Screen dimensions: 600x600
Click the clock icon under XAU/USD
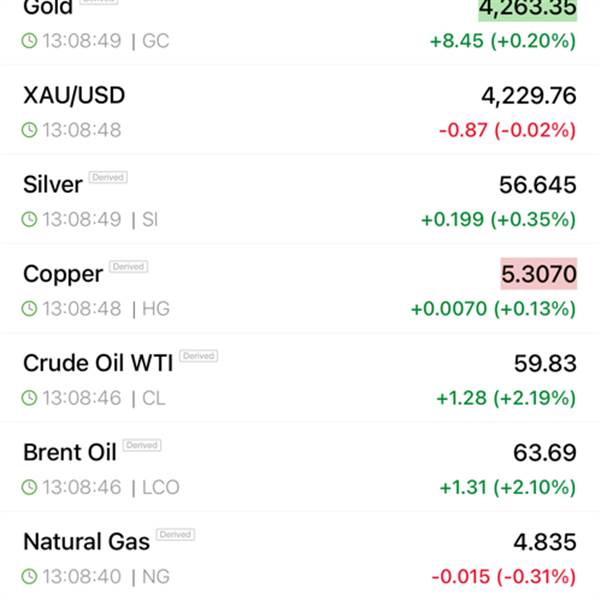point(30,130)
